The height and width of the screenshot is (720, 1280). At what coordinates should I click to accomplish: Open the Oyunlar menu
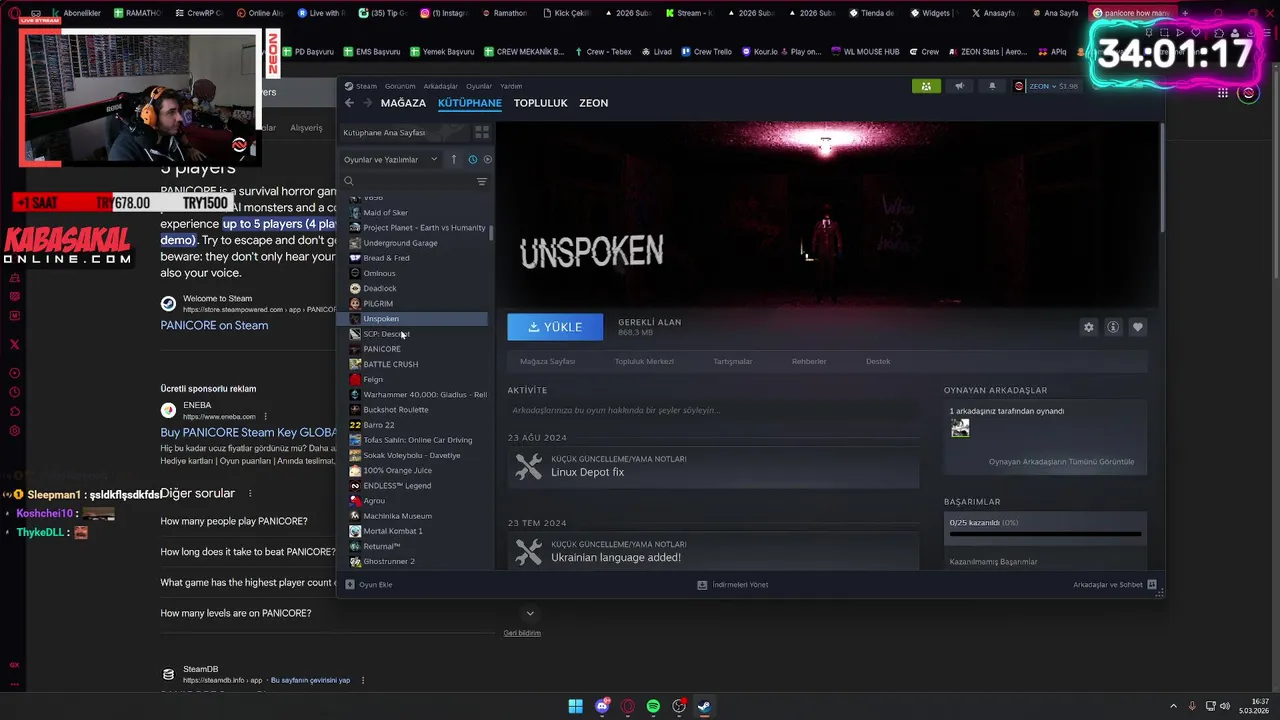pos(479,86)
